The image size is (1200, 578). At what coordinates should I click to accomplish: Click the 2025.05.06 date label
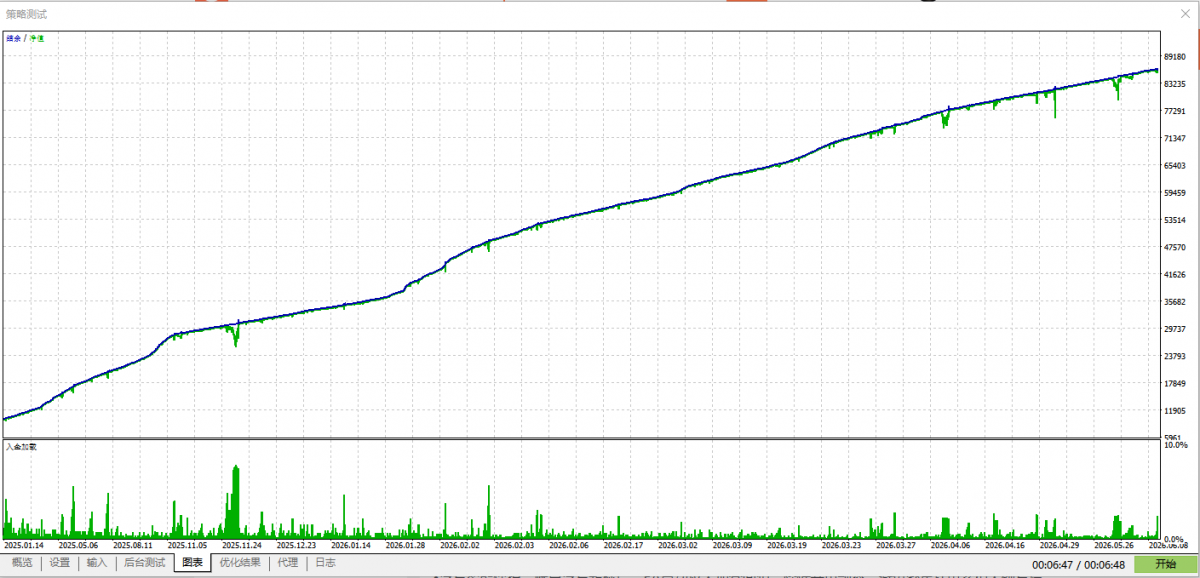coord(78,546)
